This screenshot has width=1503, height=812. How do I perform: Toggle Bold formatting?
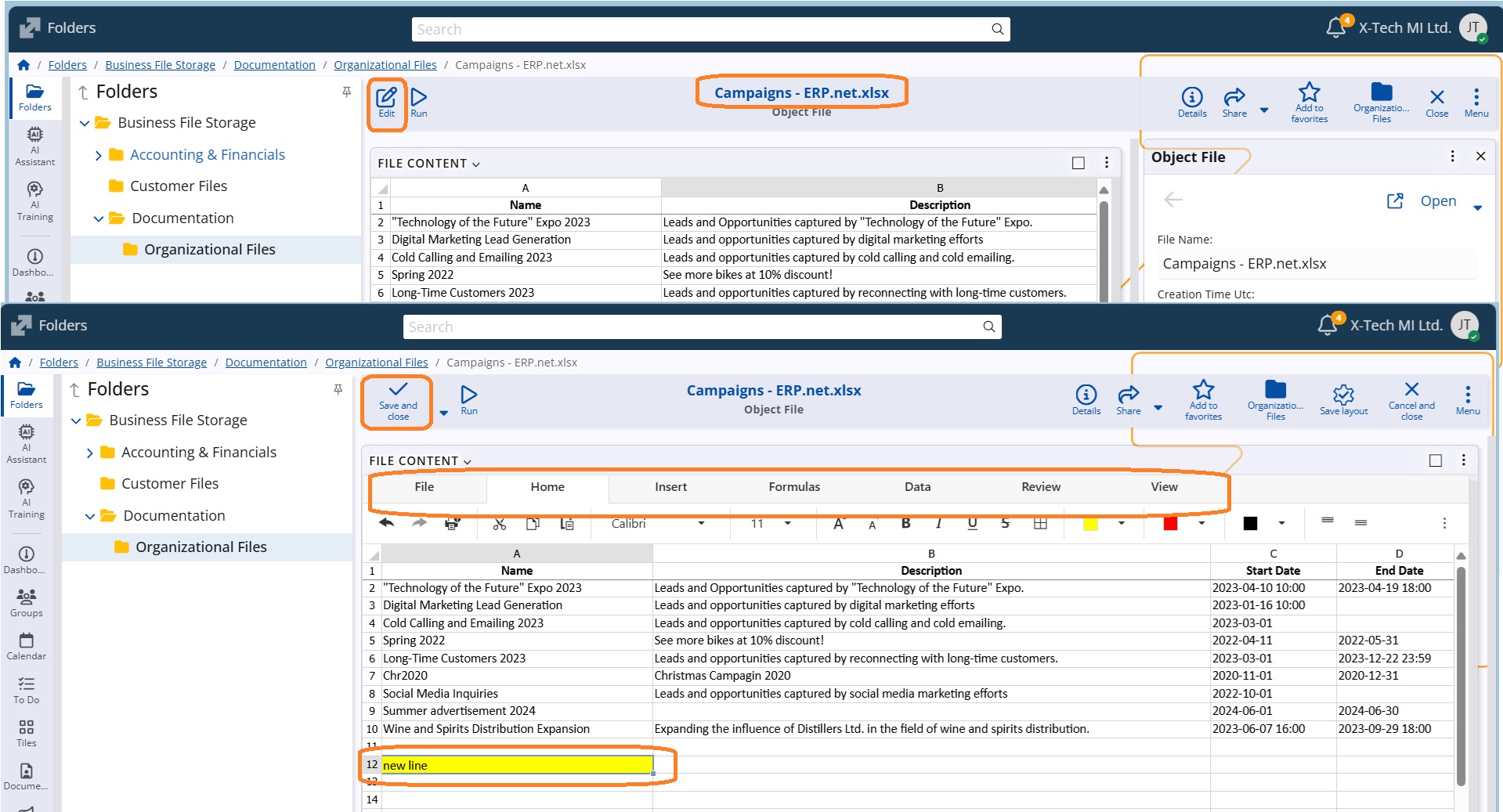[x=906, y=523]
